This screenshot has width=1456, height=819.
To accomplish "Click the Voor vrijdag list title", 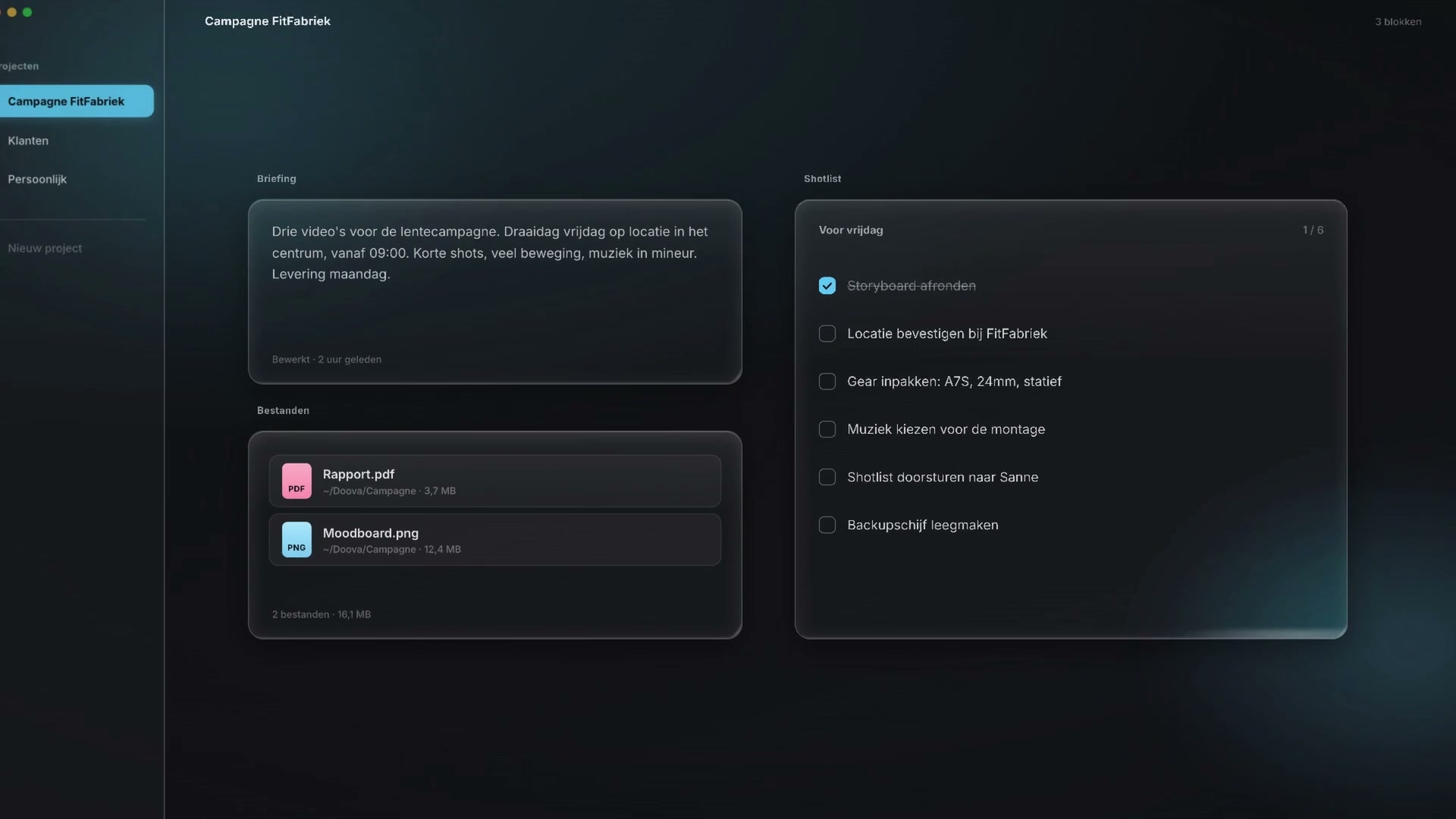I will [x=851, y=230].
